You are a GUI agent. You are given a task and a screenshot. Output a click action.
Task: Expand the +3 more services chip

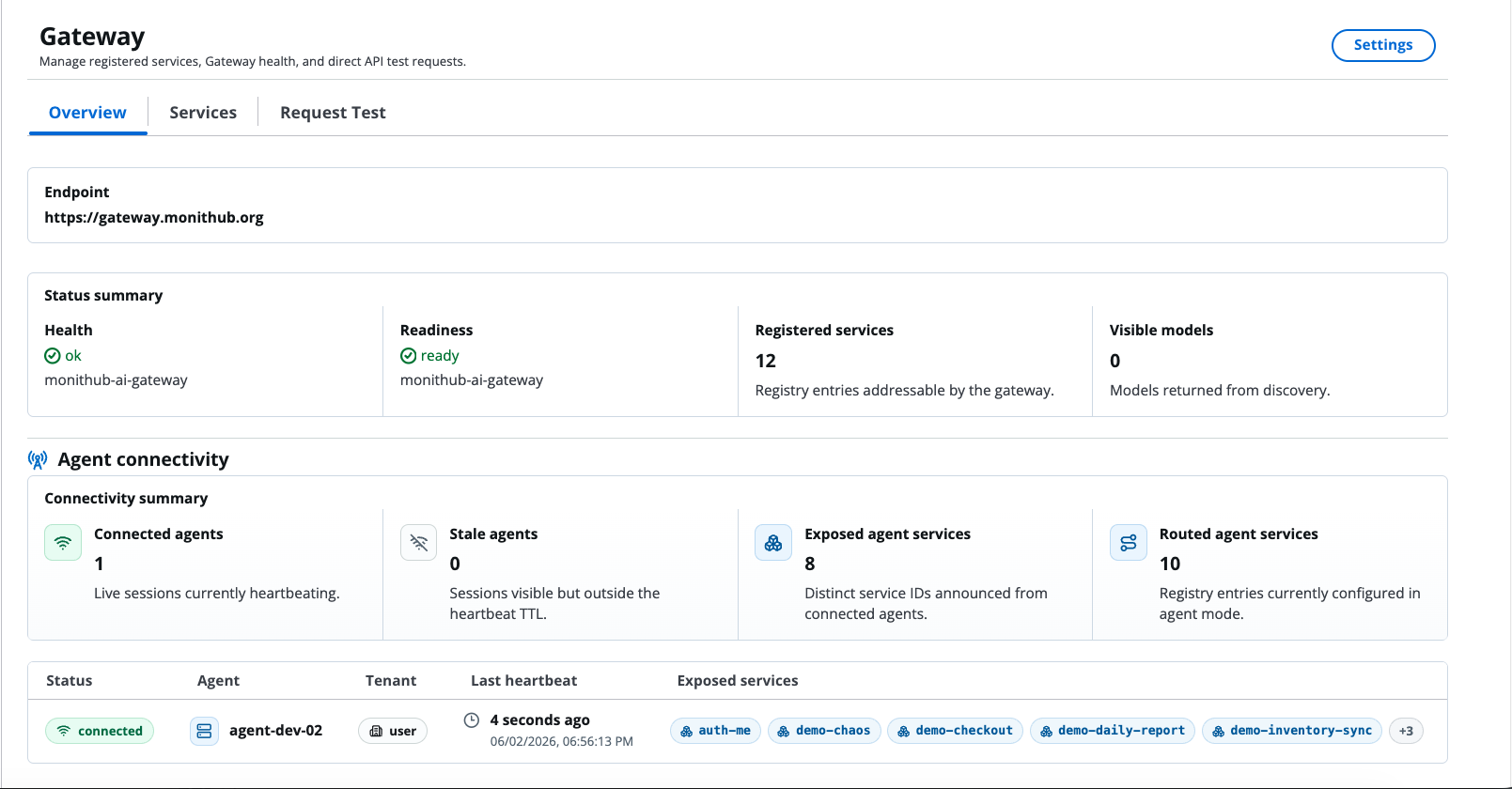[1406, 731]
